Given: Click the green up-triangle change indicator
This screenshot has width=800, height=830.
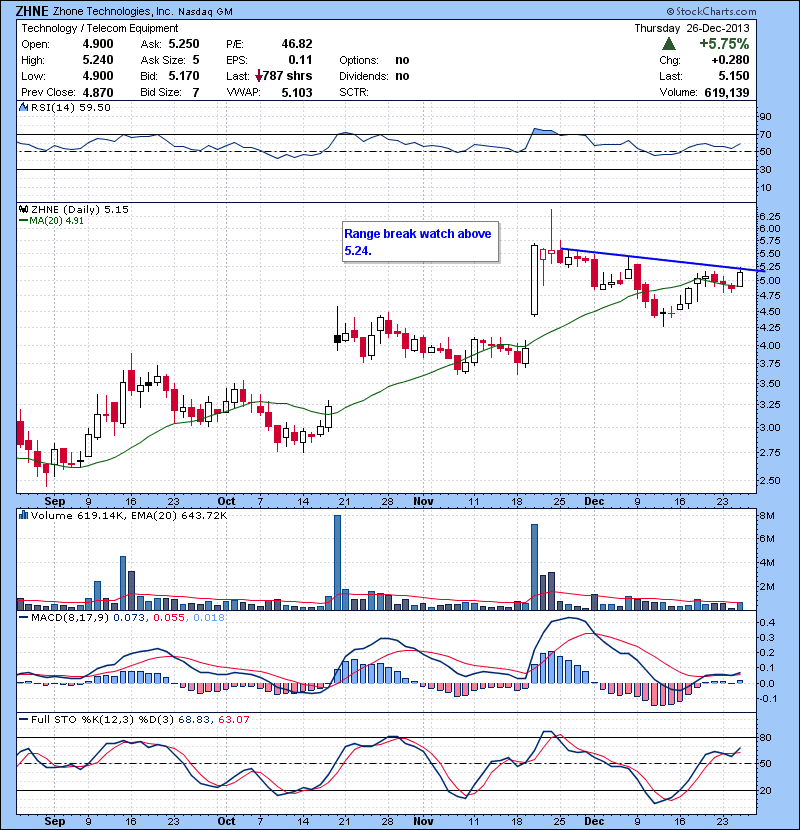Looking at the screenshot, I should pos(669,44).
